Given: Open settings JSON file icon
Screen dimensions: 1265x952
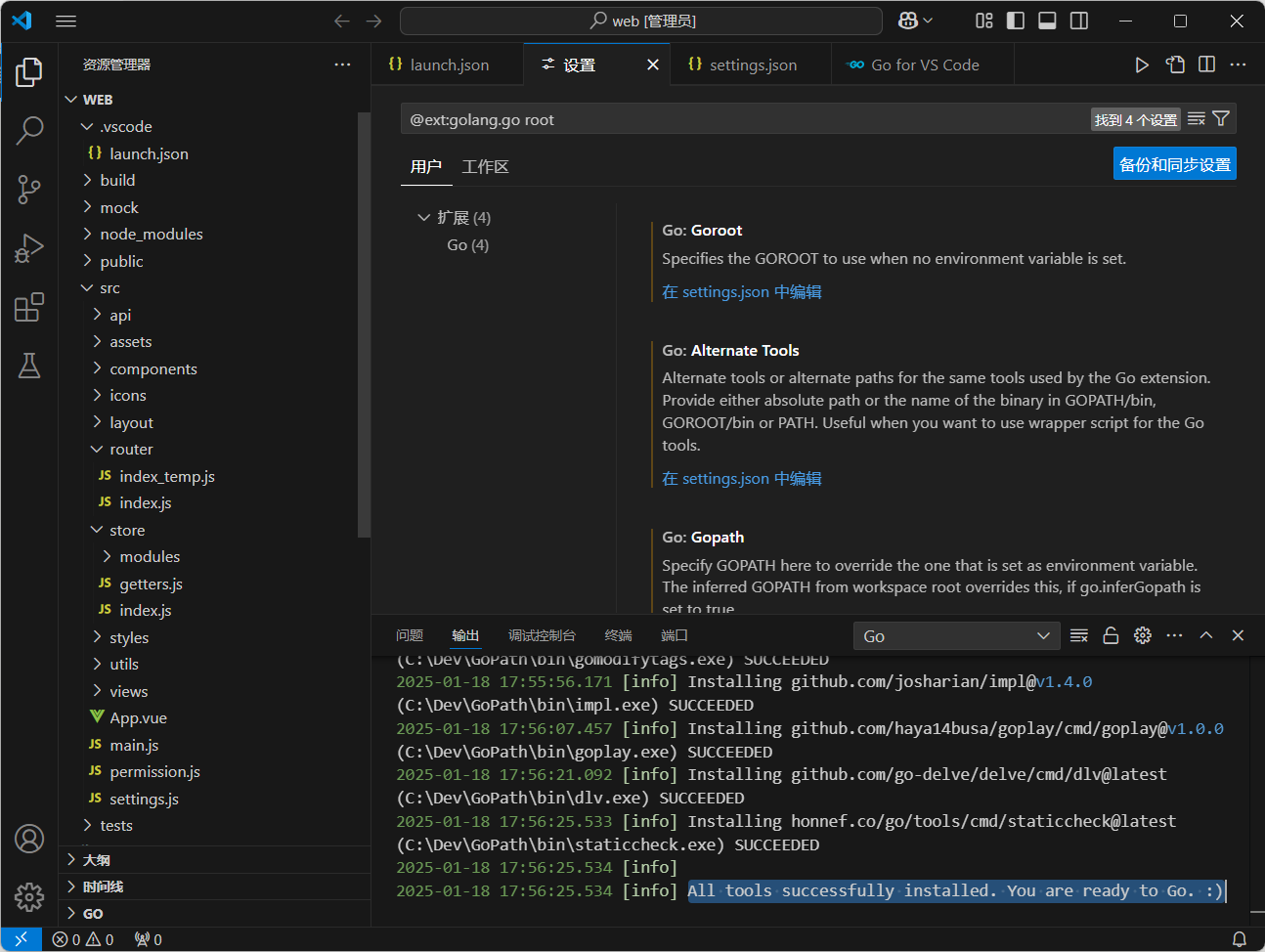Looking at the screenshot, I should click(1175, 65).
